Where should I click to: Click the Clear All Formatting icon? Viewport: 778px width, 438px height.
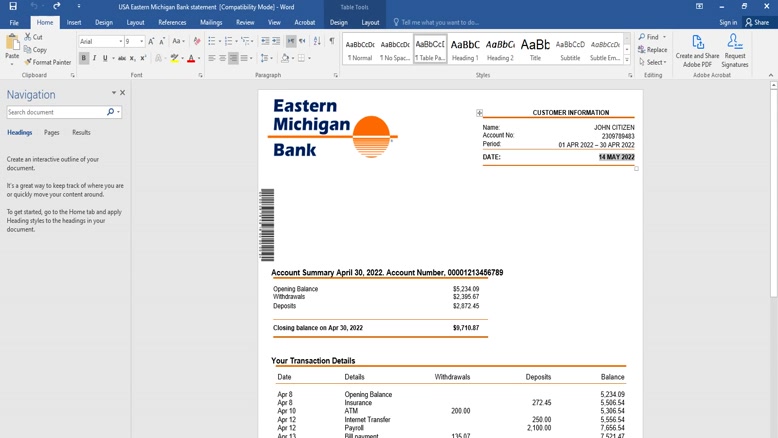click(197, 41)
